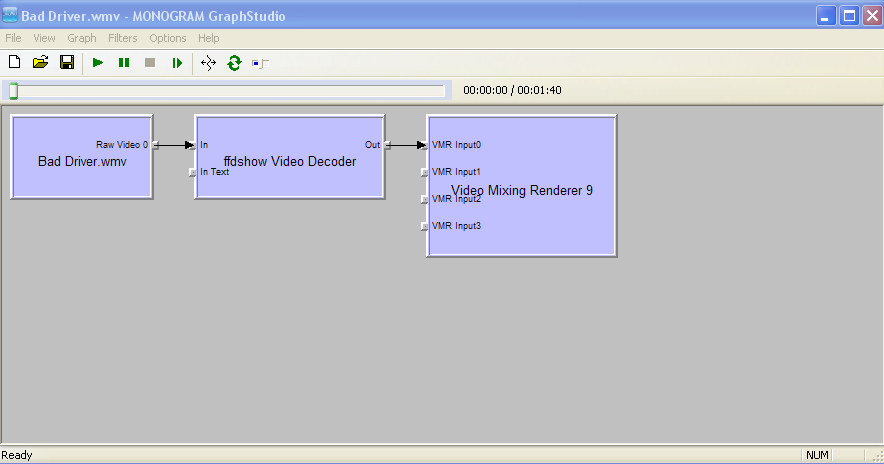The image size is (884, 464).
Task: Click the blue-dot connection mode toolbar icon
Action: 260,63
